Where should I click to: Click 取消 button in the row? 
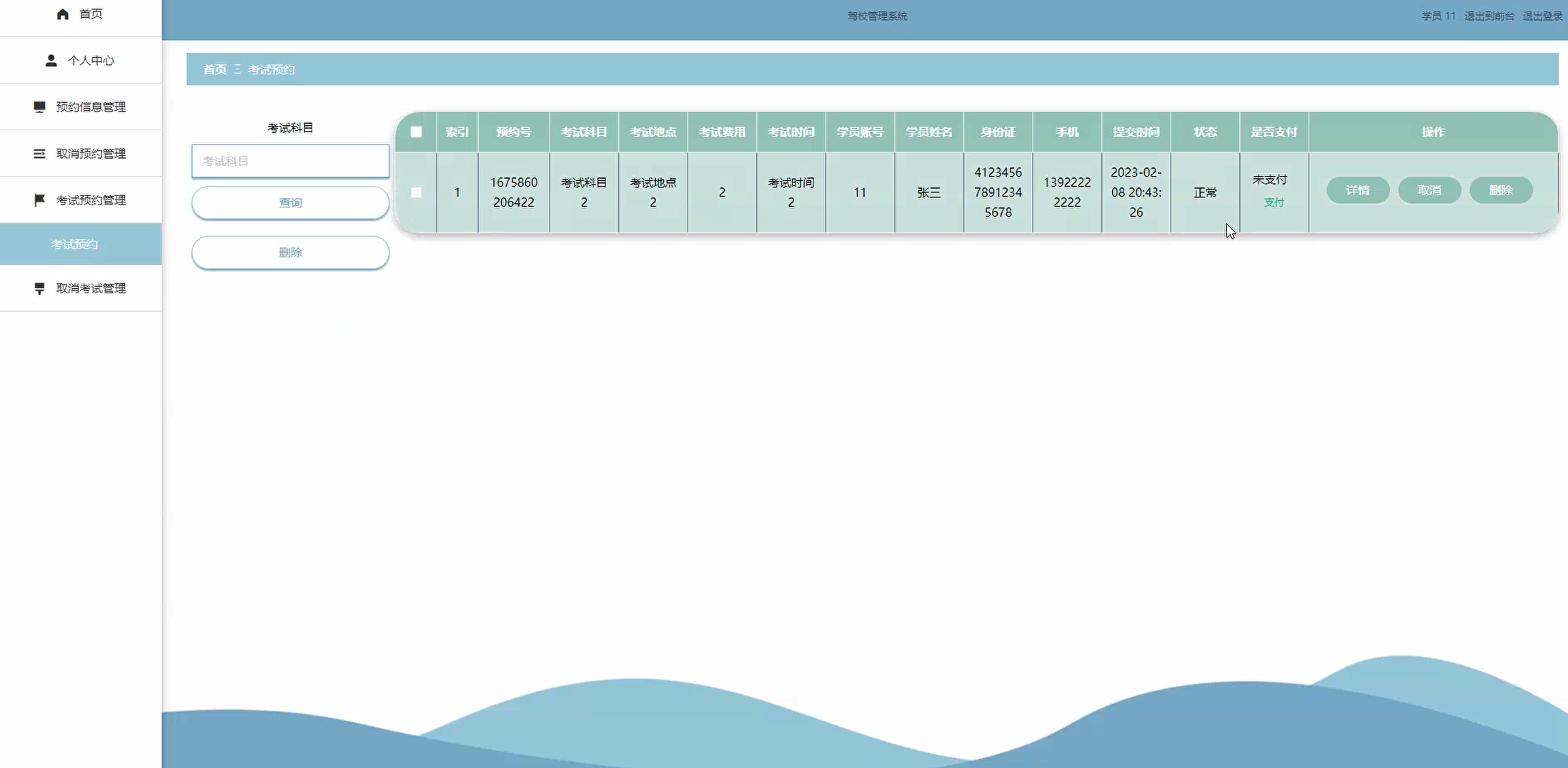[x=1429, y=190]
